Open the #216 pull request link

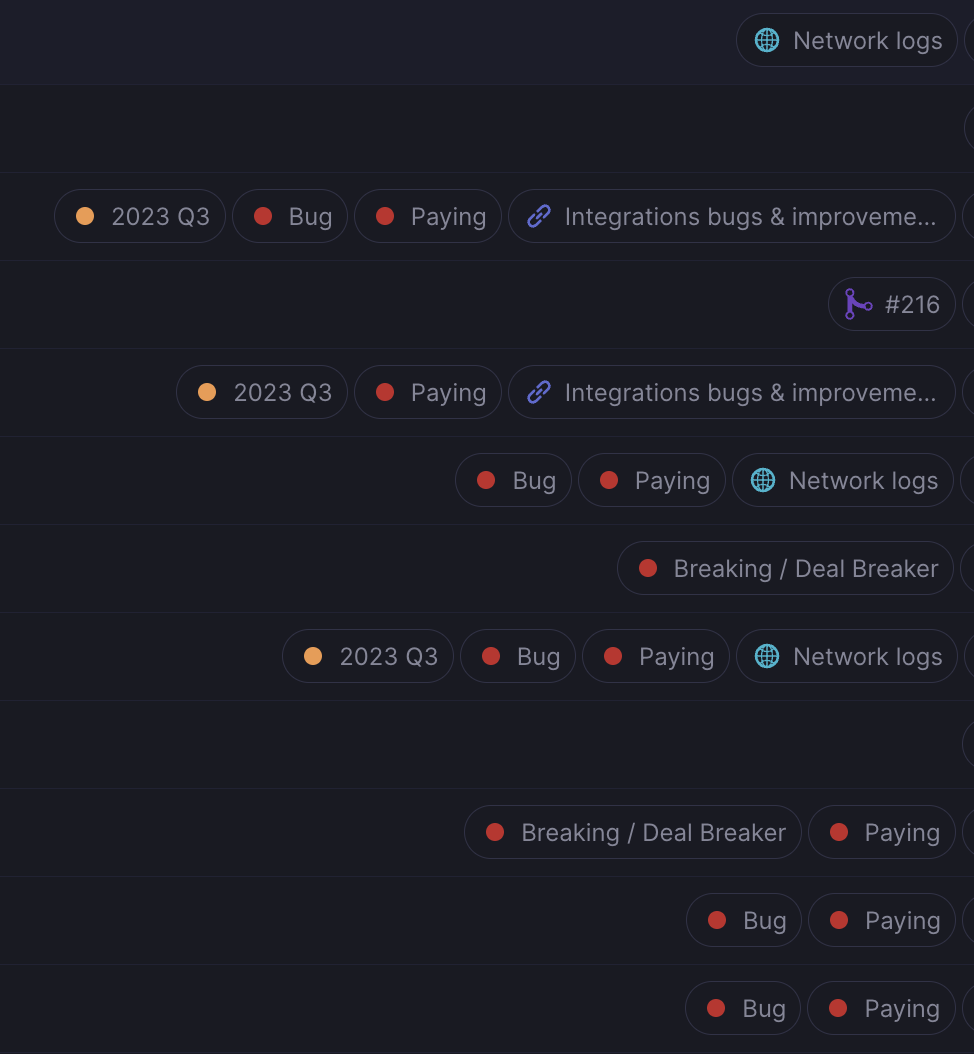[x=891, y=303]
